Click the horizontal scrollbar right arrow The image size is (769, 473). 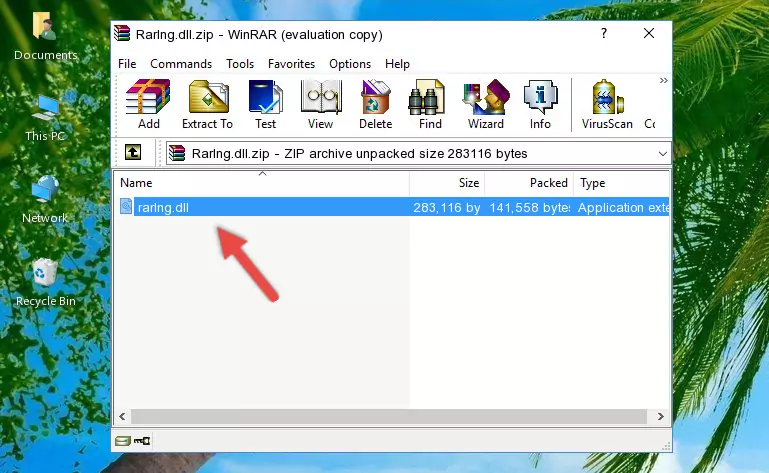pos(661,417)
